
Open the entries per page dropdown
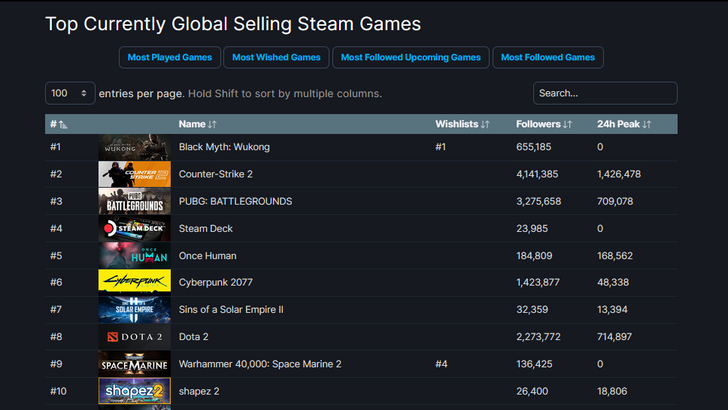(70, 93)
